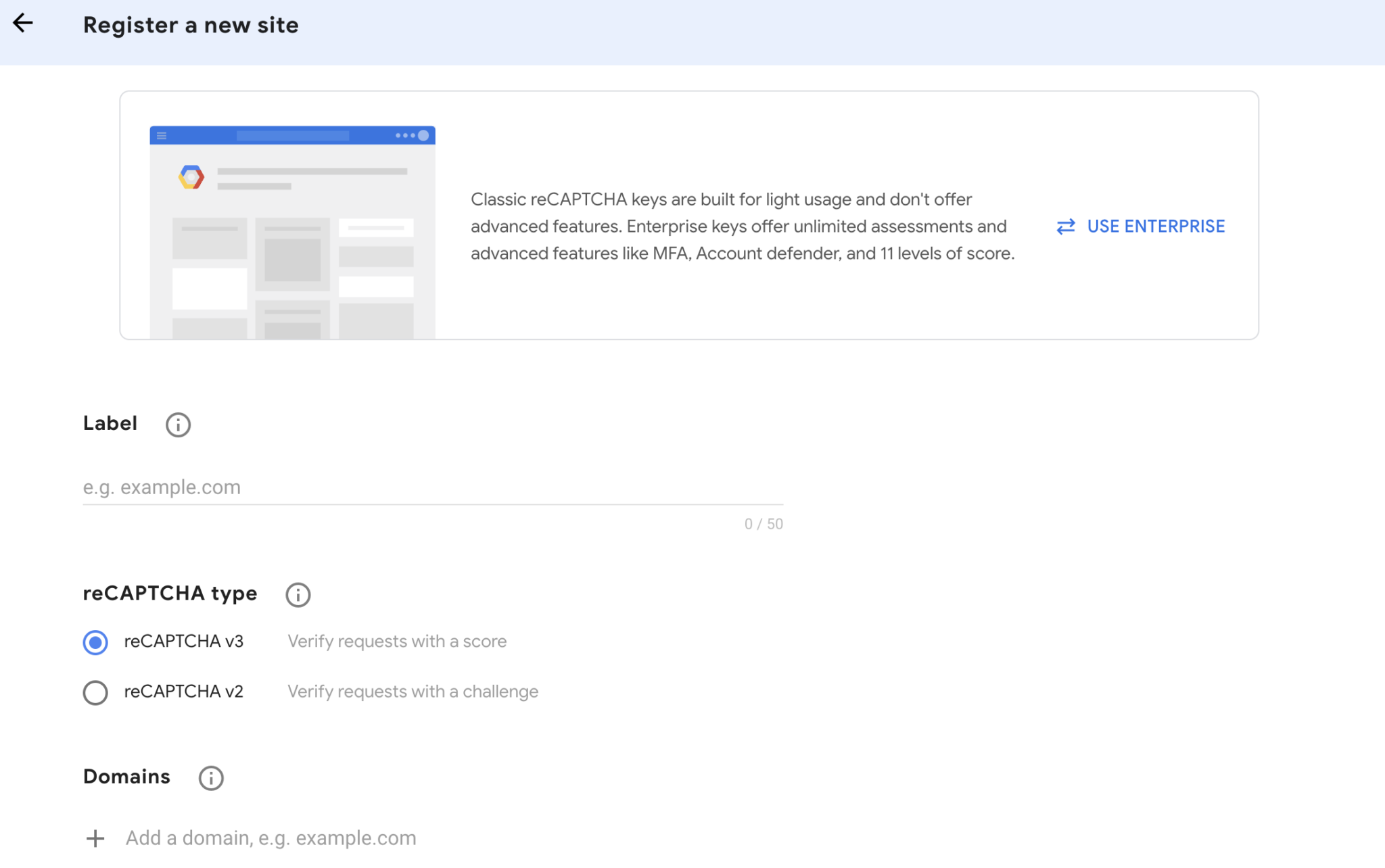This screenshot has height=868, width=1385.
Task: View the Label info tooltip
Action: tap(177, 425)
